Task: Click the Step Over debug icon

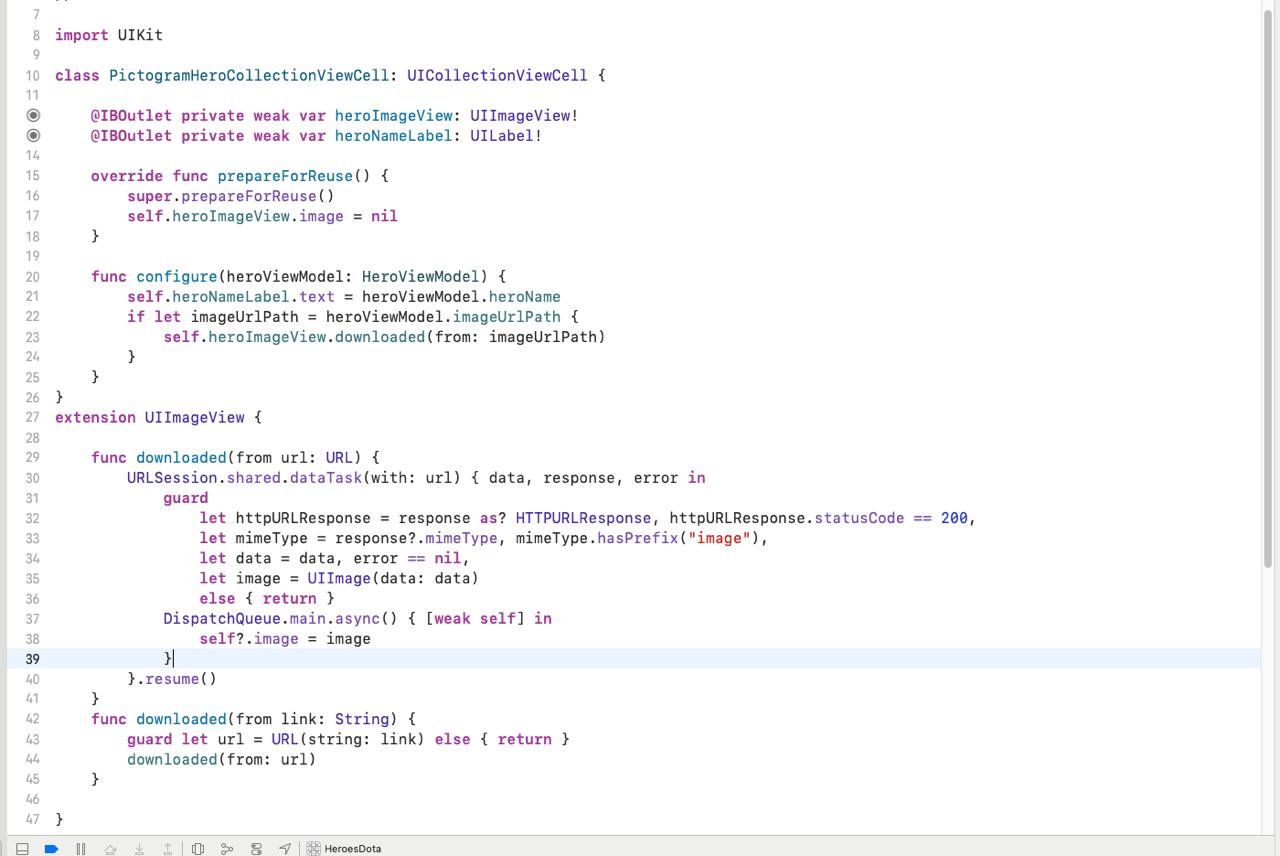Action: (x=110, y=849)
